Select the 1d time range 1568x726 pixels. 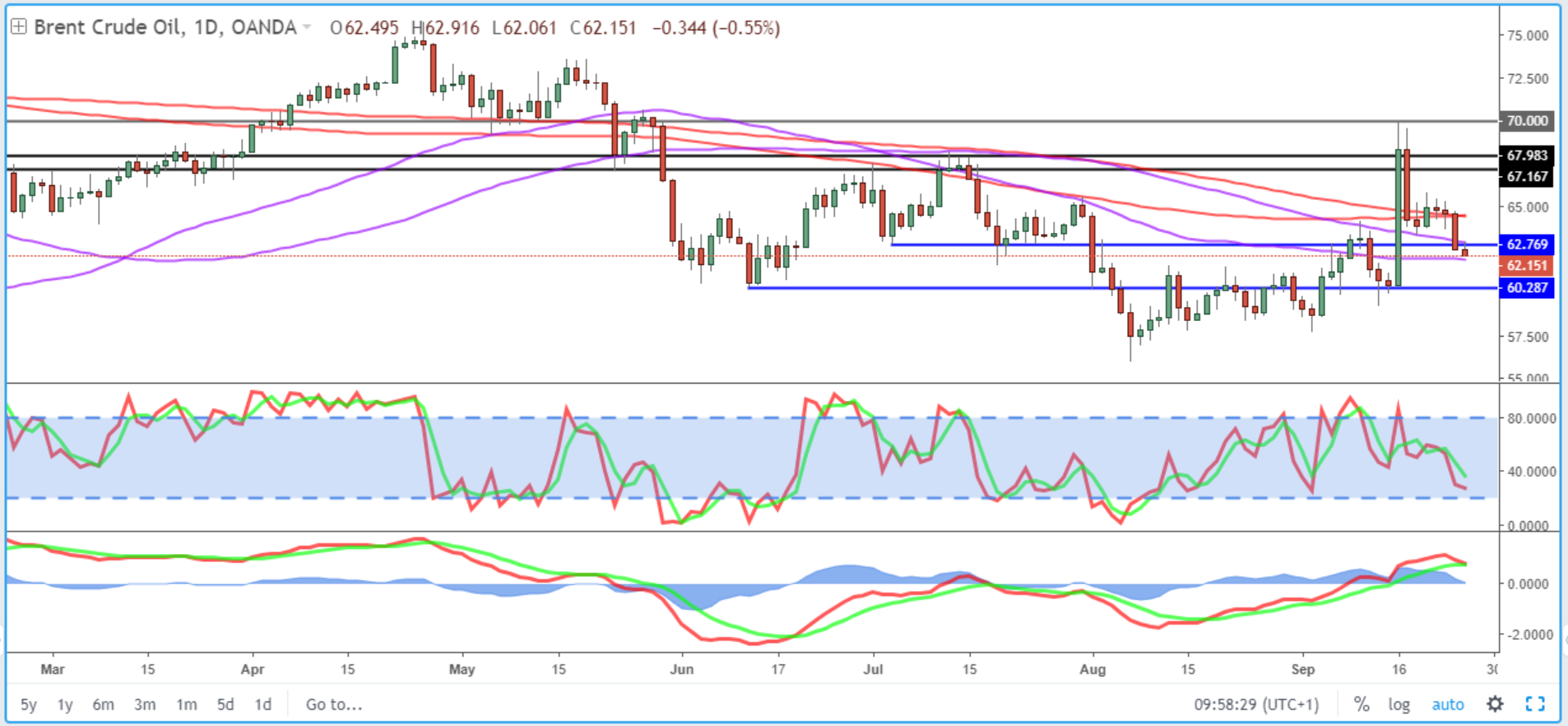click(x=262, y=705)
